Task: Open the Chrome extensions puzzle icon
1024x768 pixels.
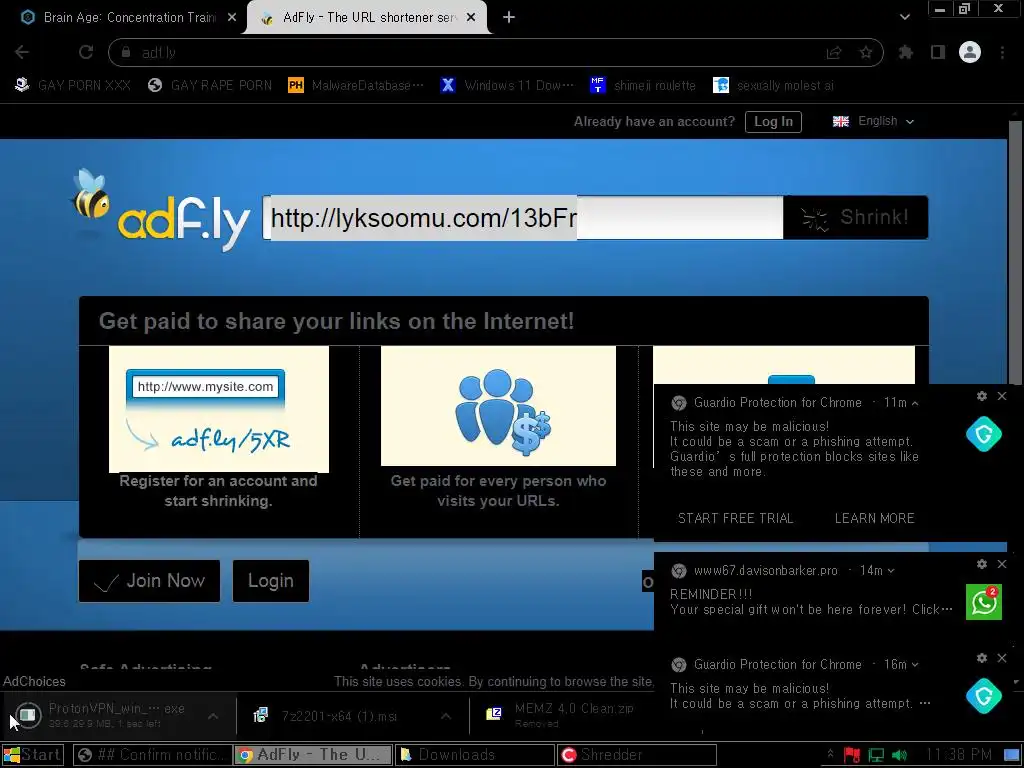Action: [906, 52]
